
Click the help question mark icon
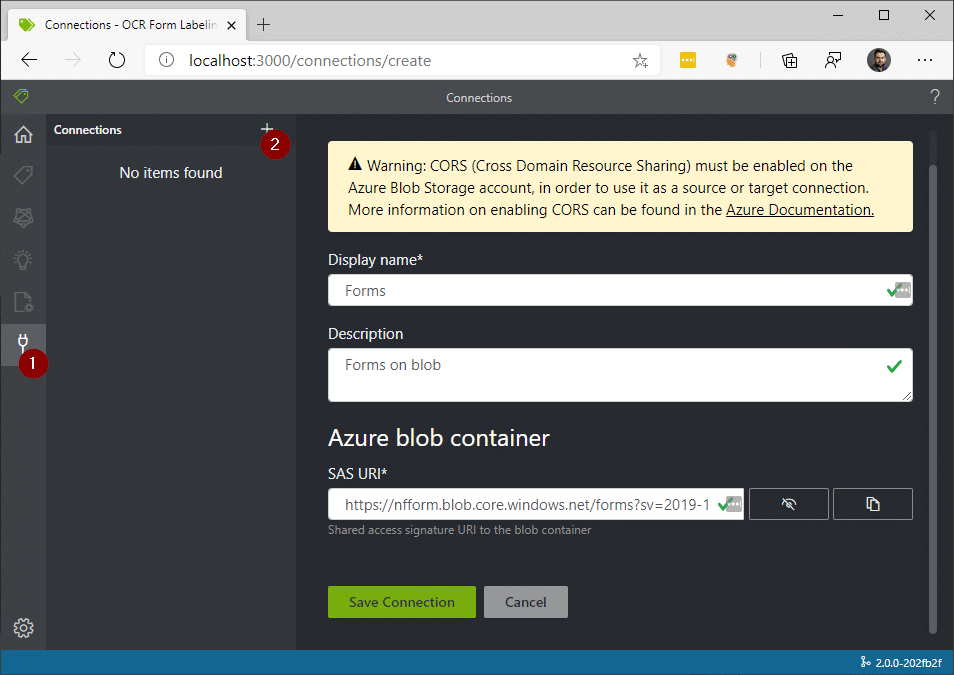pyautogui.click(x=935, y=97)
